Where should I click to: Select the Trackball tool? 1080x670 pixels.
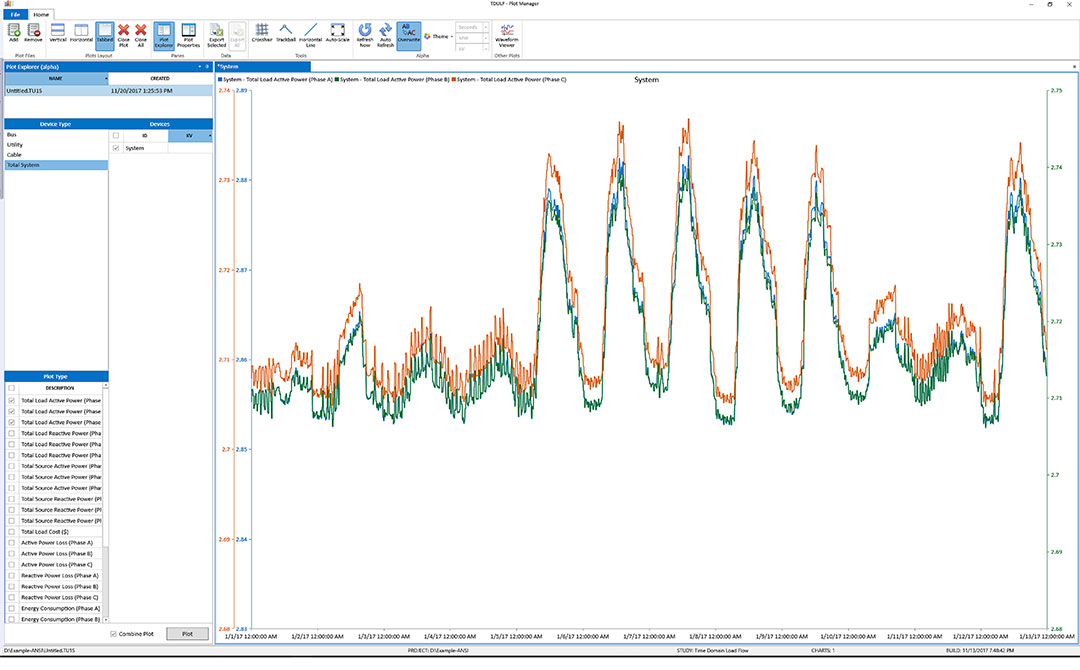point(285,33)
